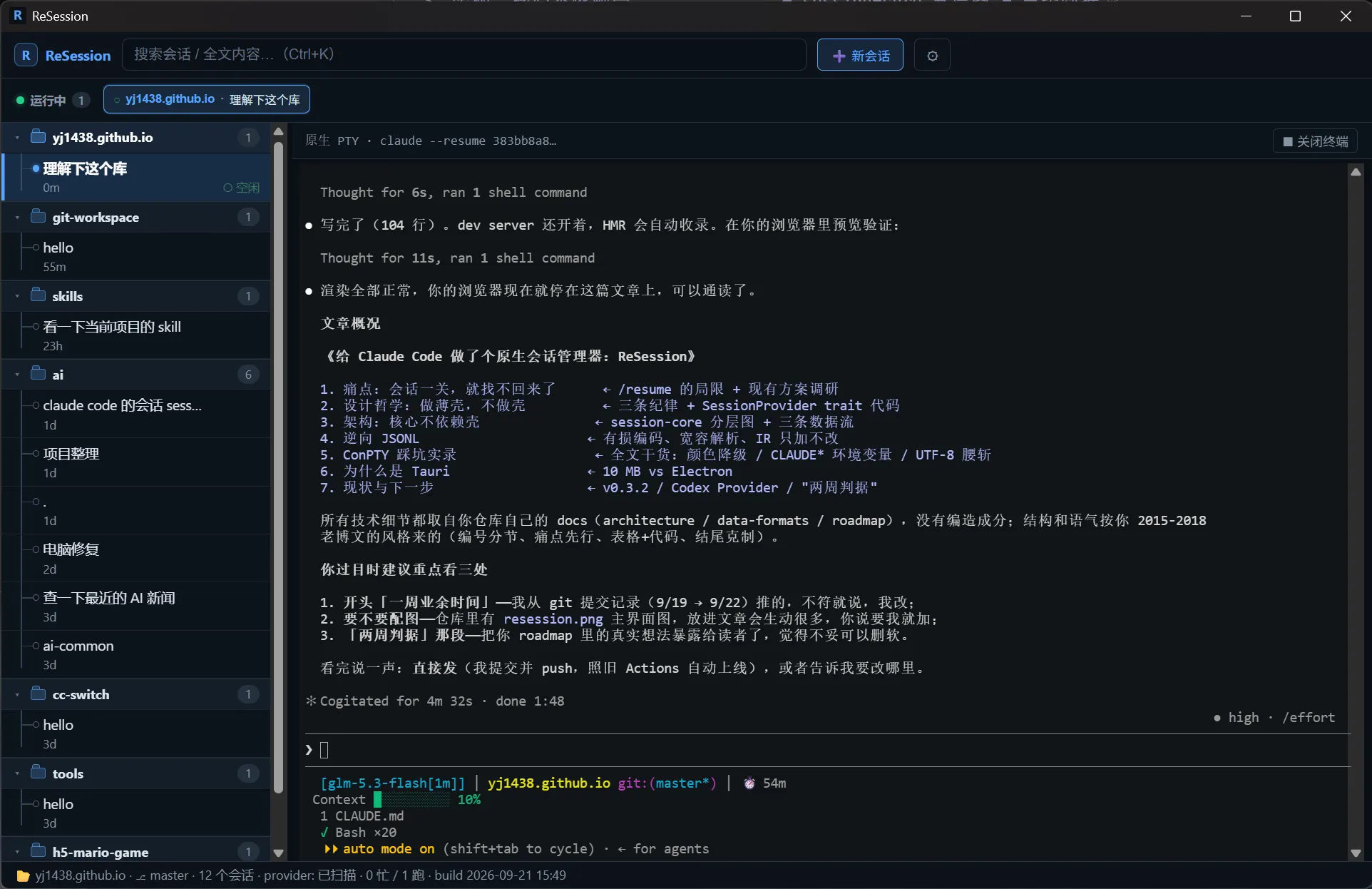Click folder icon of ai group
This screenshot has width=1372, height=889.
pyautogui.click(x=39, y=374)
